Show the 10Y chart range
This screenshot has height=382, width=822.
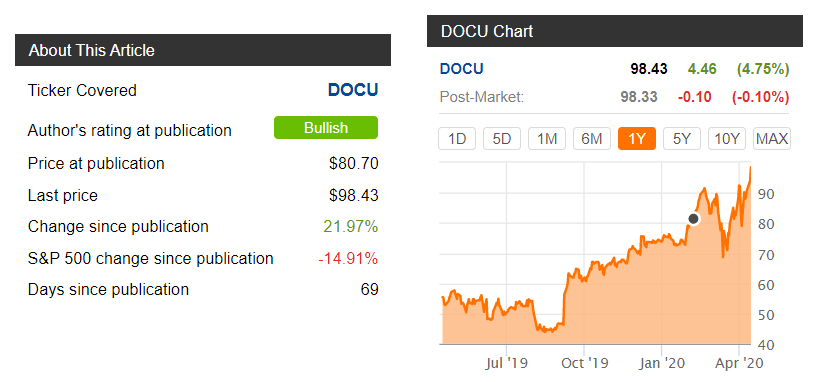tap(727, 139)
